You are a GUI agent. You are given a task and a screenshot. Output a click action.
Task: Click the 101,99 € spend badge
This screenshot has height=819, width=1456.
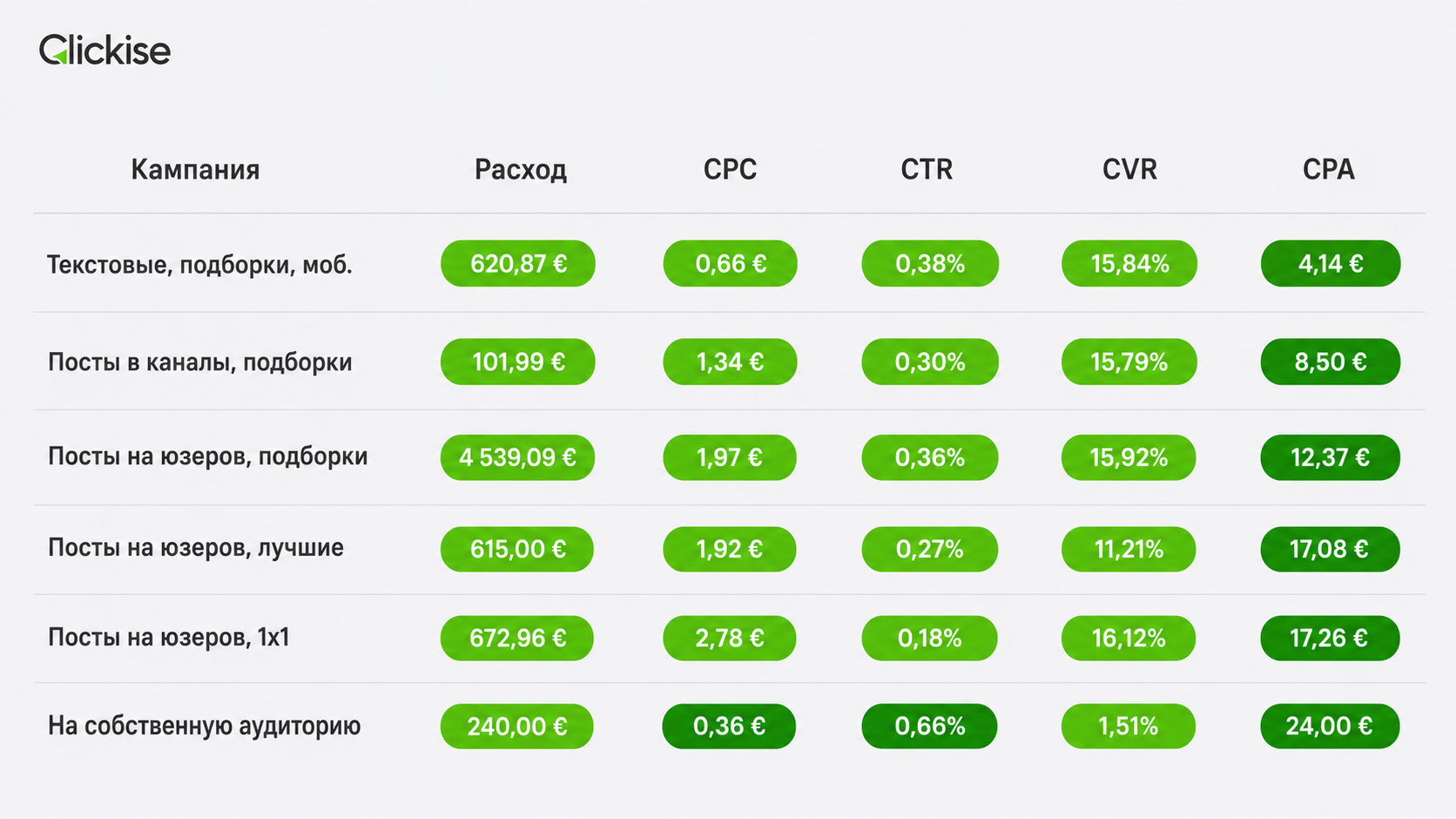[x=518, y=362]
